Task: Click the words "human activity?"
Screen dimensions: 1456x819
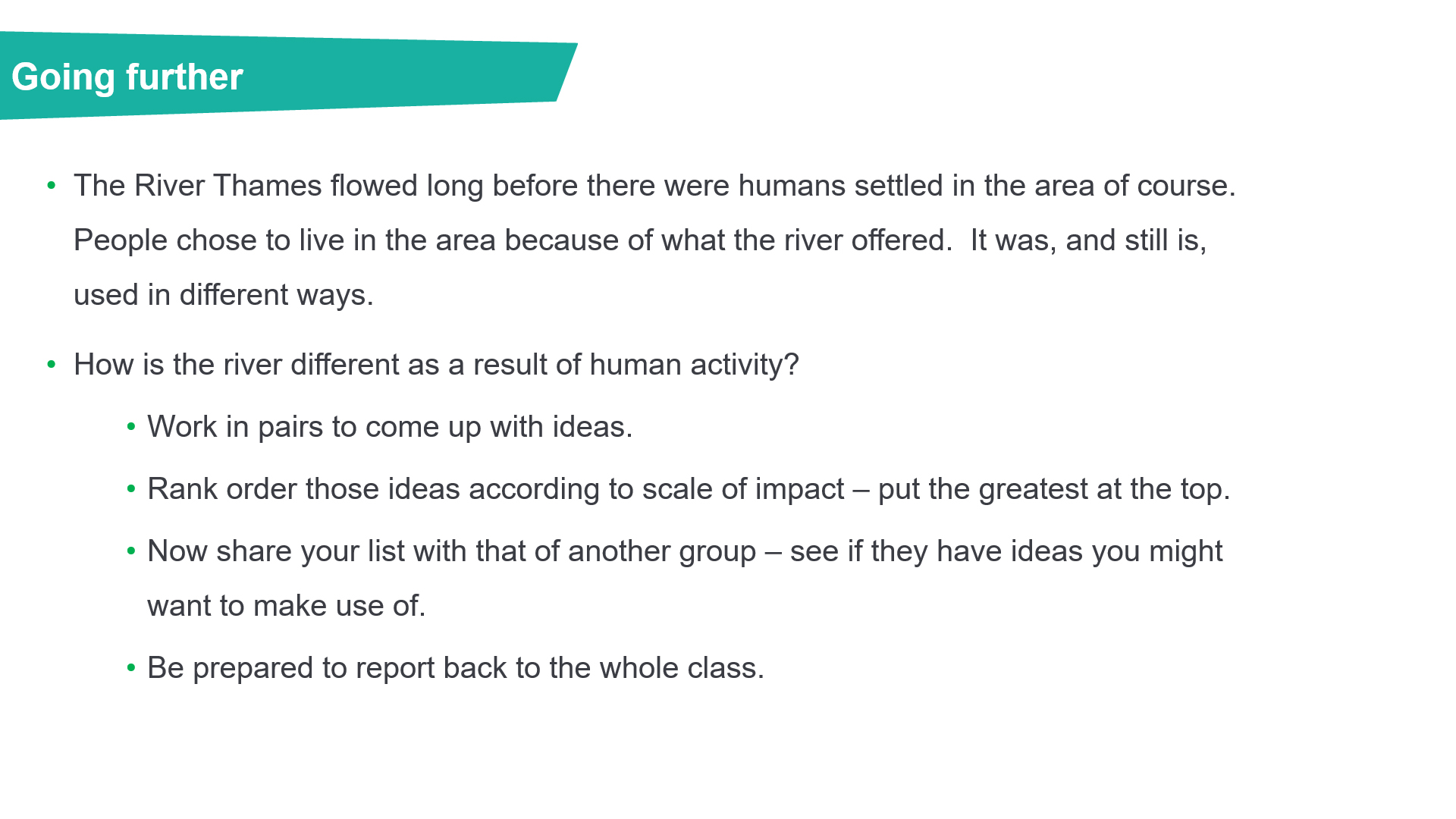Action: 694,365
